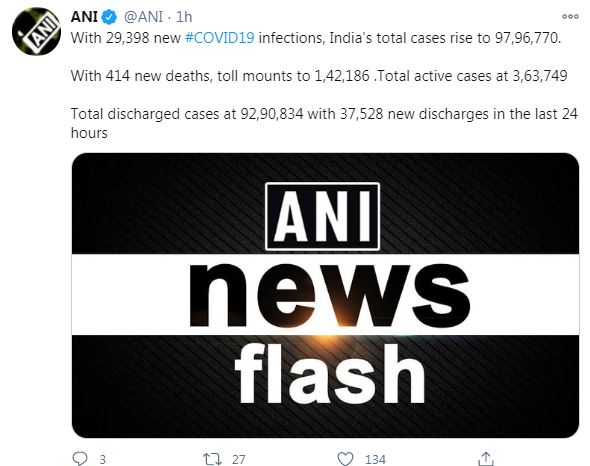Screen dimensions: 590x466
Task: Open the ANI profile avatar
Action: 36,31
